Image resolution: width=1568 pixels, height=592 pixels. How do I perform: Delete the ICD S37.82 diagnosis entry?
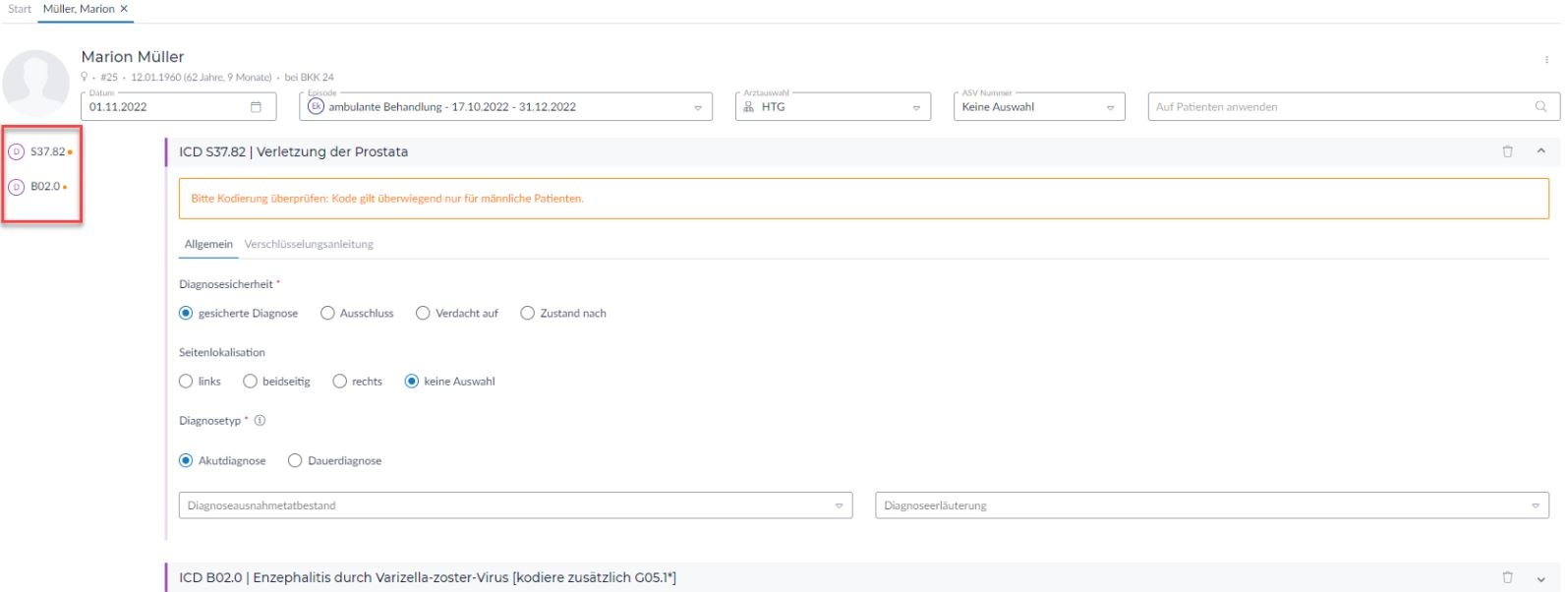click(1507, 151)
